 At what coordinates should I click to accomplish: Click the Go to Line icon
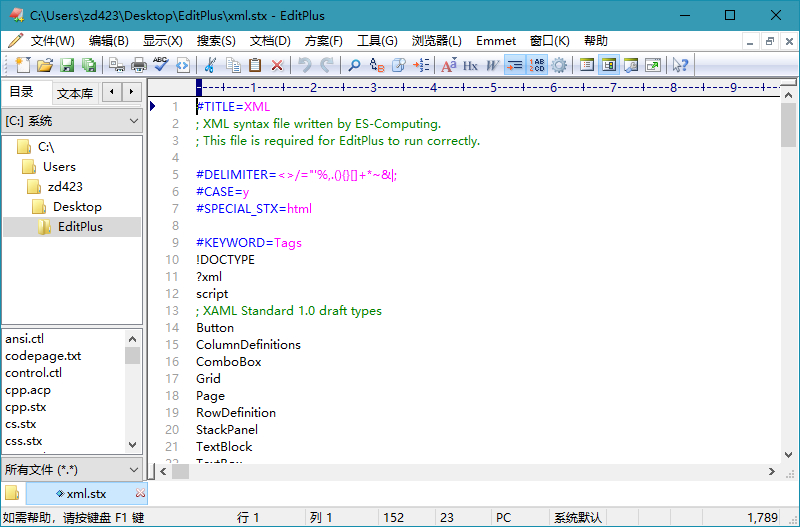pyautogui.click(x=421, y=65)
